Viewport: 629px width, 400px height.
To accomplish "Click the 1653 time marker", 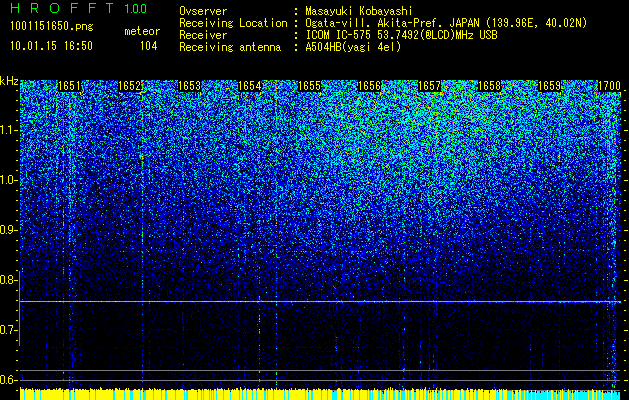I will pyautogui.click(x=189, y=86).
